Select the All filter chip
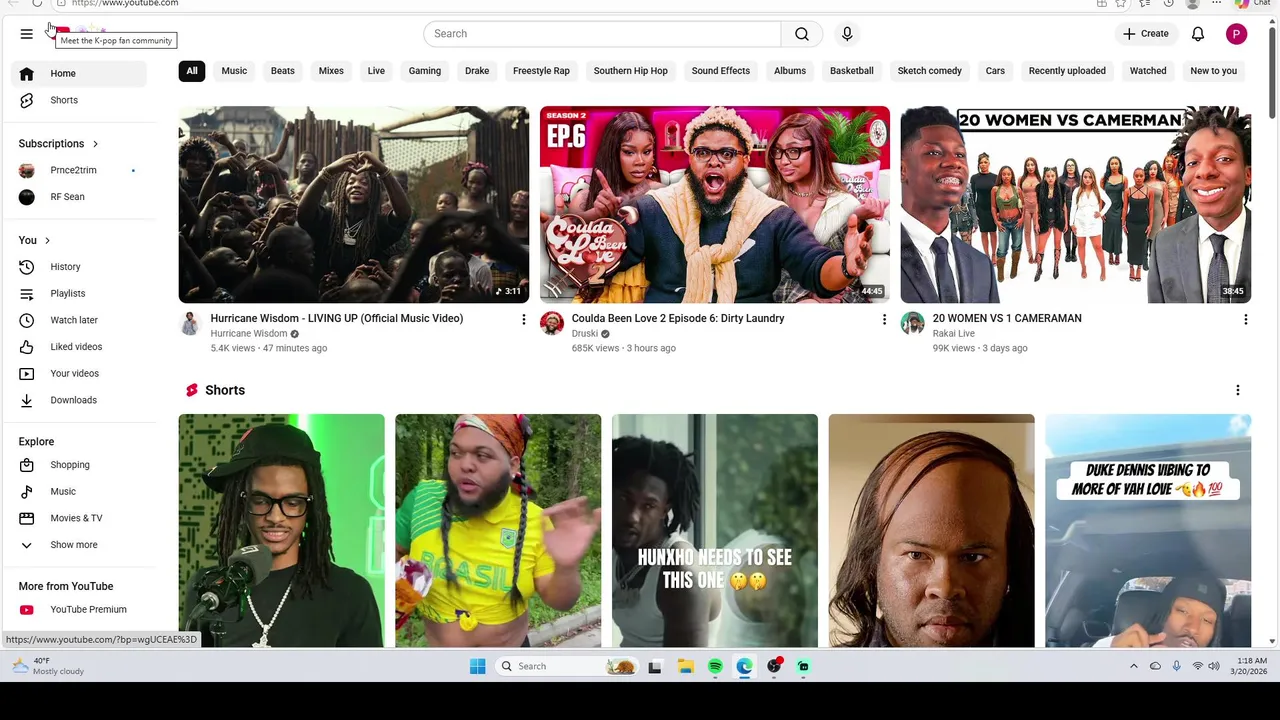 (192, 71)
